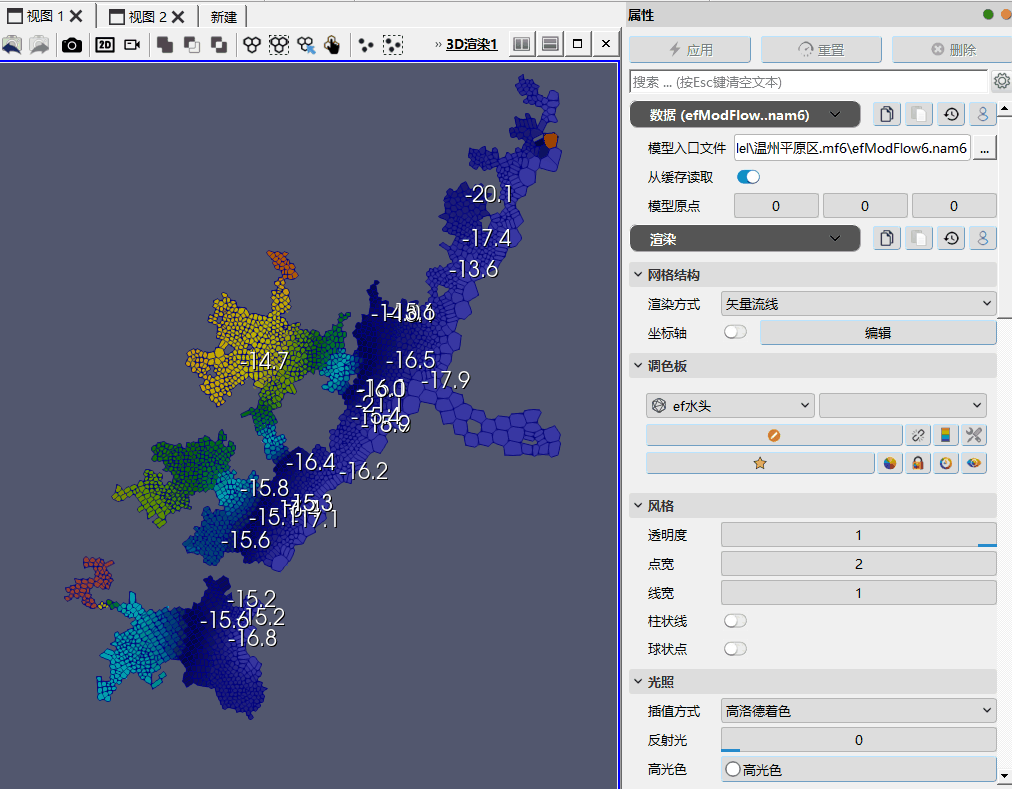This screenshot has width=1012, height=789.
Task: Click the padlock color map icon
Action: [918, 463]
